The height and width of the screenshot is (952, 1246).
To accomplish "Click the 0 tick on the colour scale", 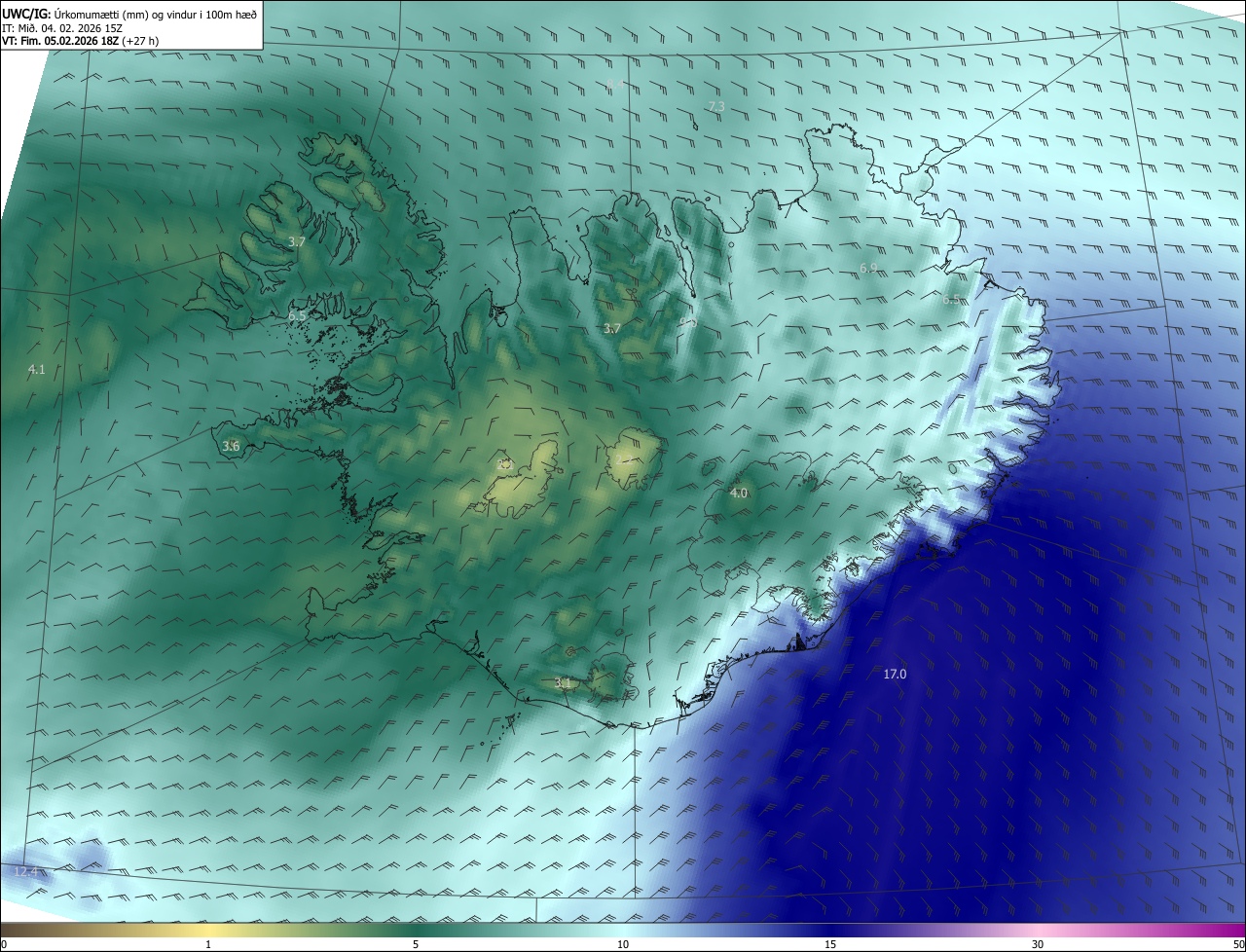I will point(4,944).
